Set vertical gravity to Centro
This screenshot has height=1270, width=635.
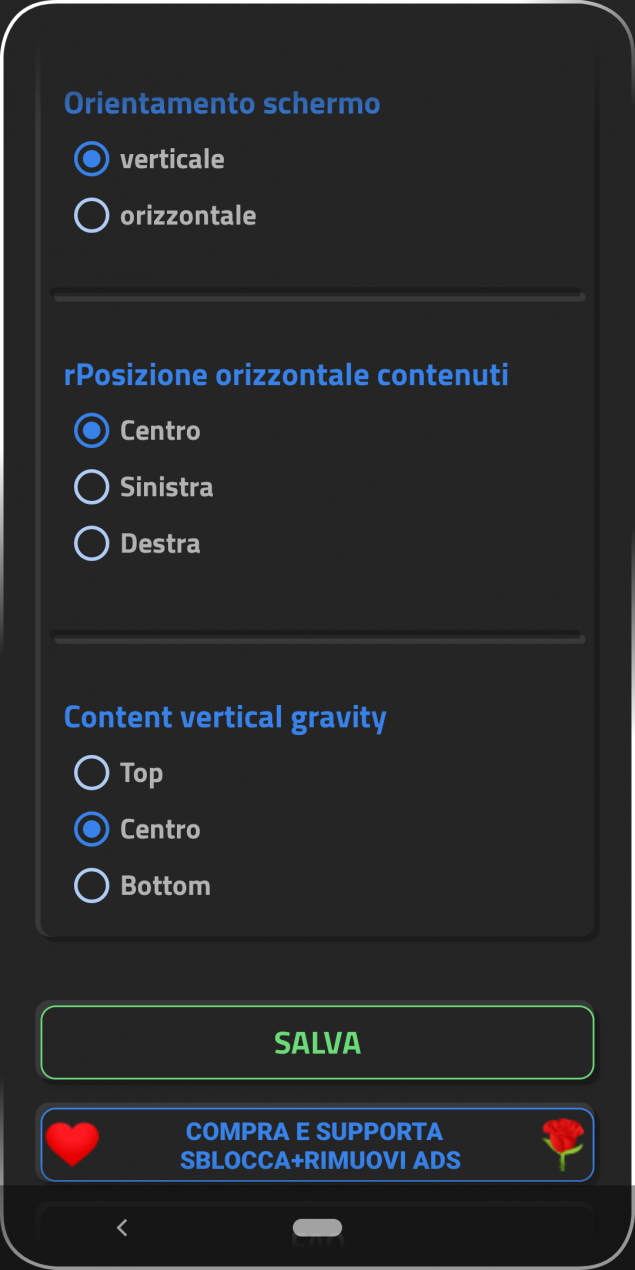[x=137, y=829]
